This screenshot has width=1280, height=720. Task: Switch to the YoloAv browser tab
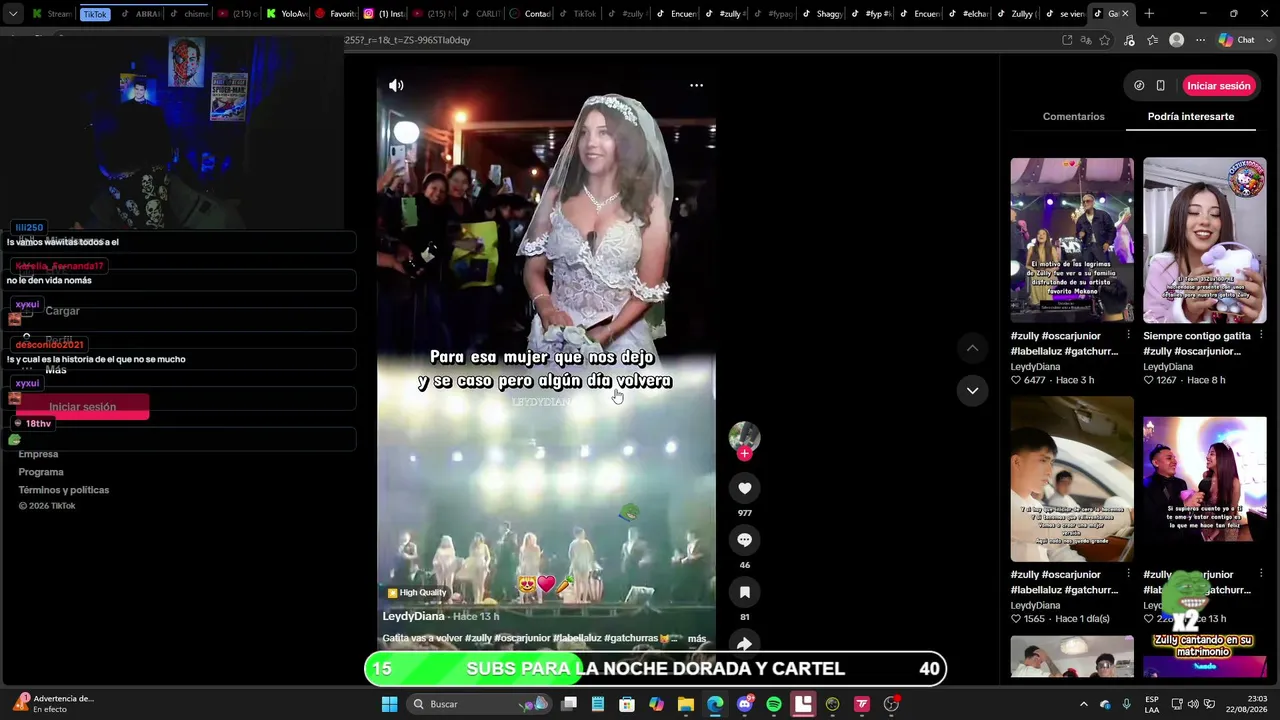(287, 14)
